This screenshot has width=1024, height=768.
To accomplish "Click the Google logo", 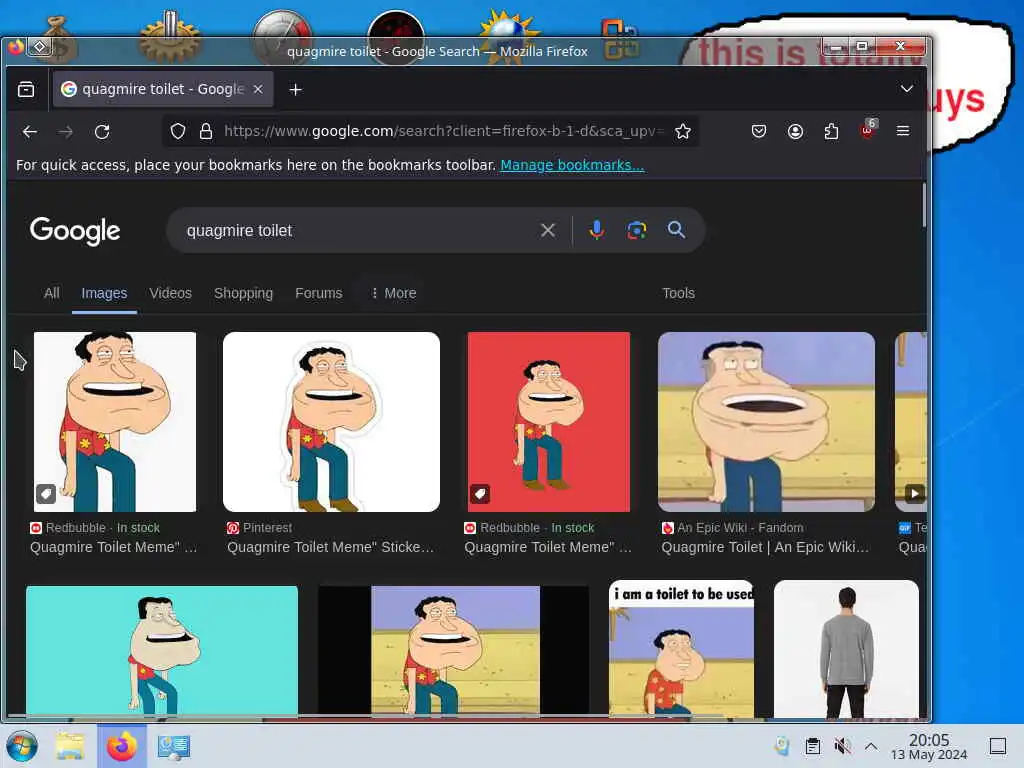I will pyautogui.click(x=75, y=231).
